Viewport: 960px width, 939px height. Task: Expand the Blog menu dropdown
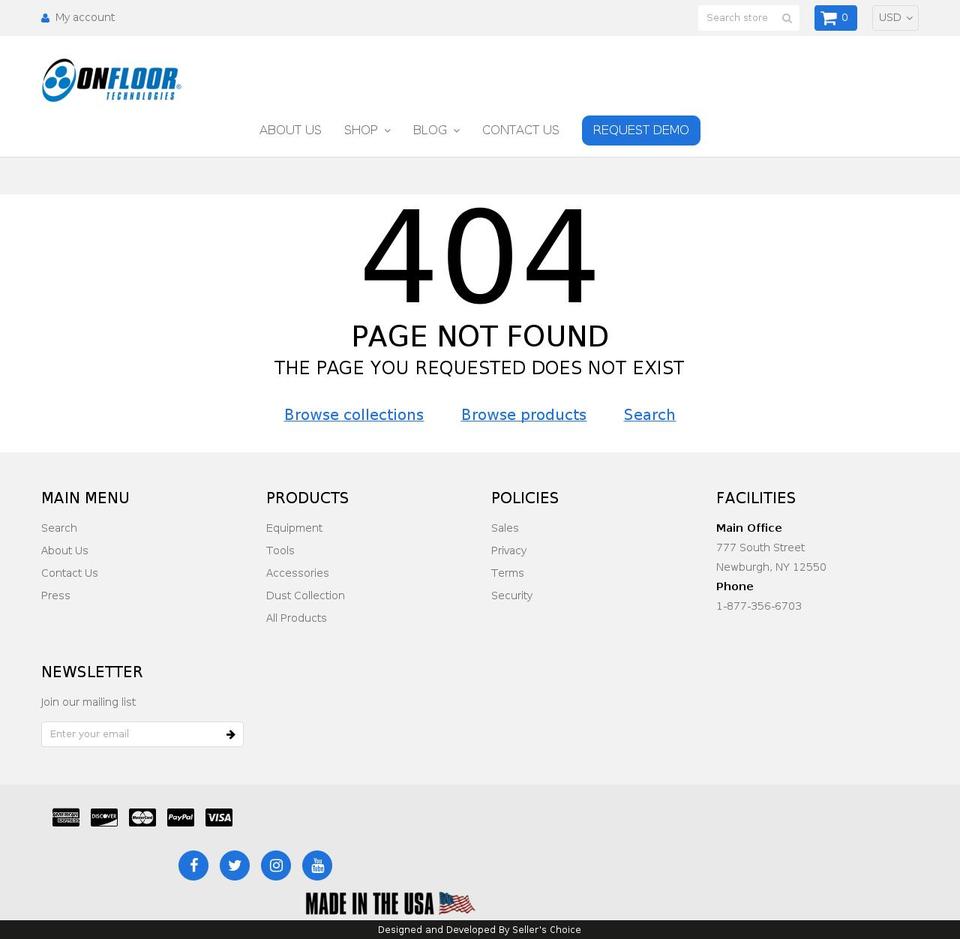point(436,130)
